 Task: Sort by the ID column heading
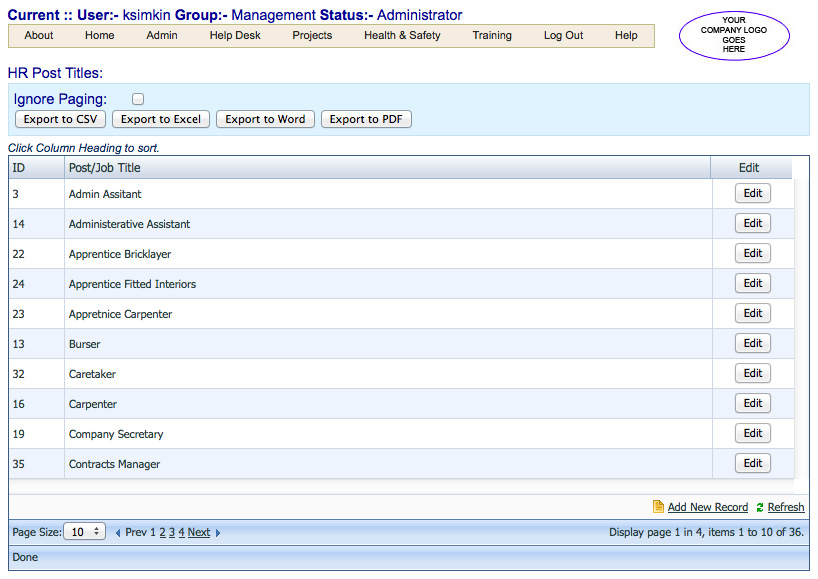pos(19,168)
